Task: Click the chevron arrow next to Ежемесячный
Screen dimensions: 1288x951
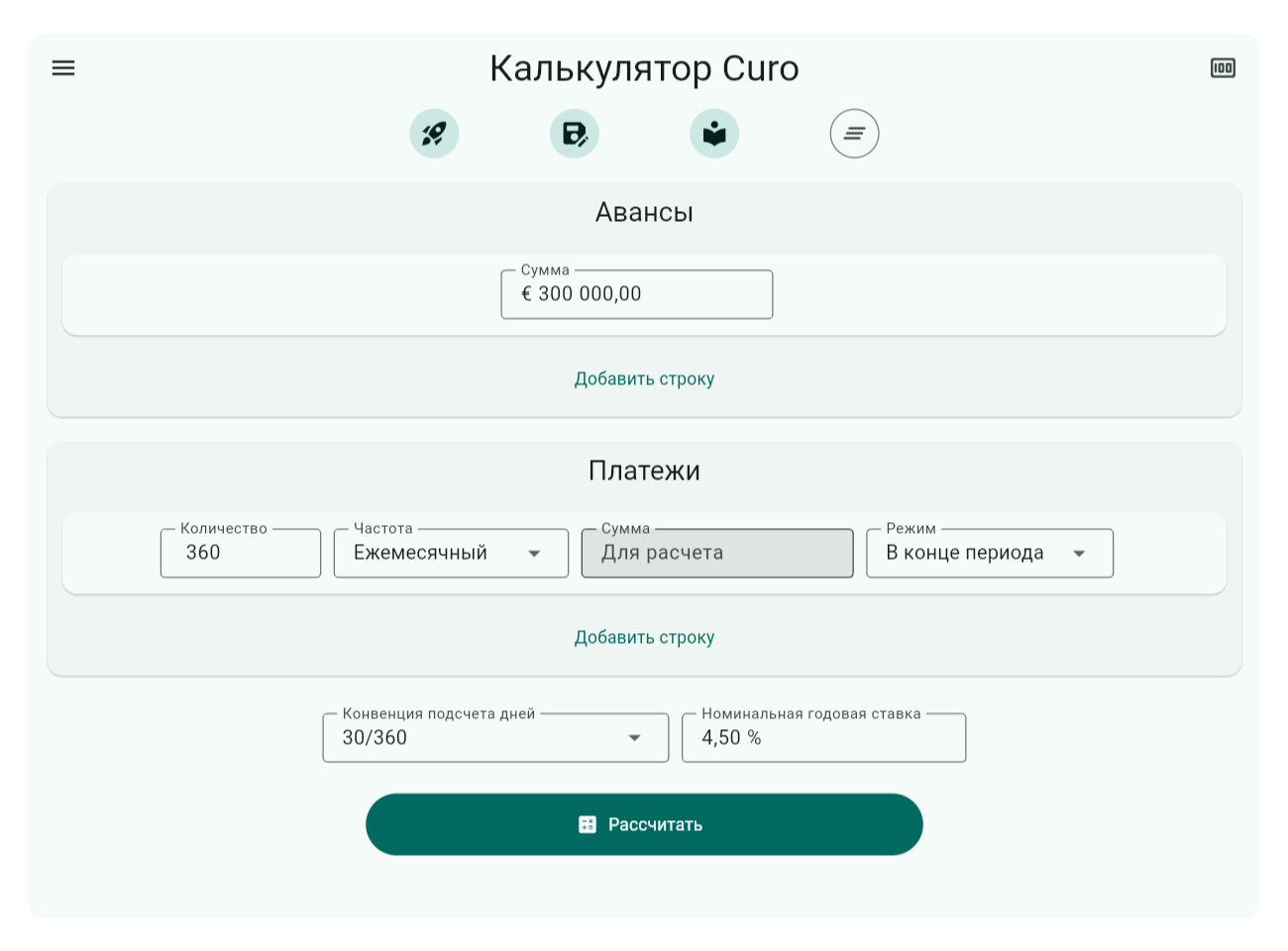Action: tap(536, 553)
